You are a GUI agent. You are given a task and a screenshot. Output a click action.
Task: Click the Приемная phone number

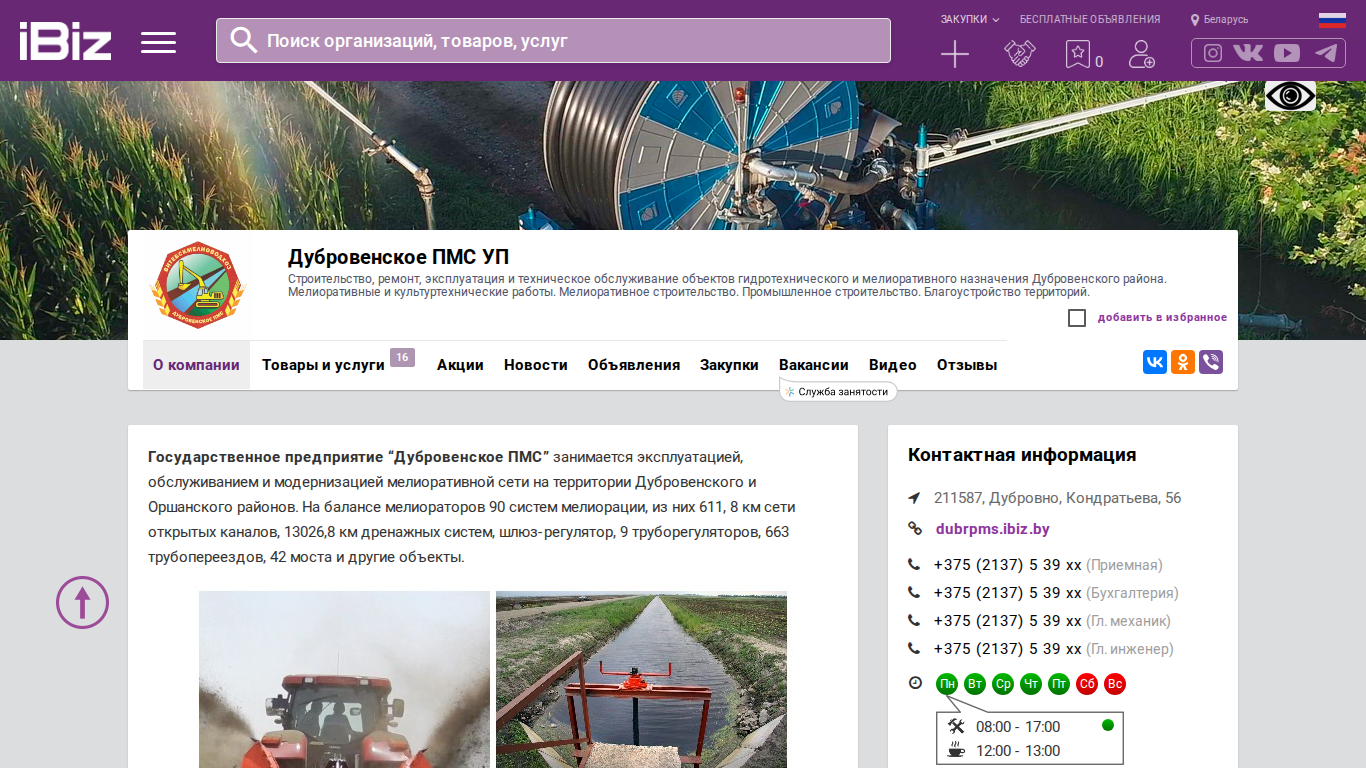pos(1008,565)
